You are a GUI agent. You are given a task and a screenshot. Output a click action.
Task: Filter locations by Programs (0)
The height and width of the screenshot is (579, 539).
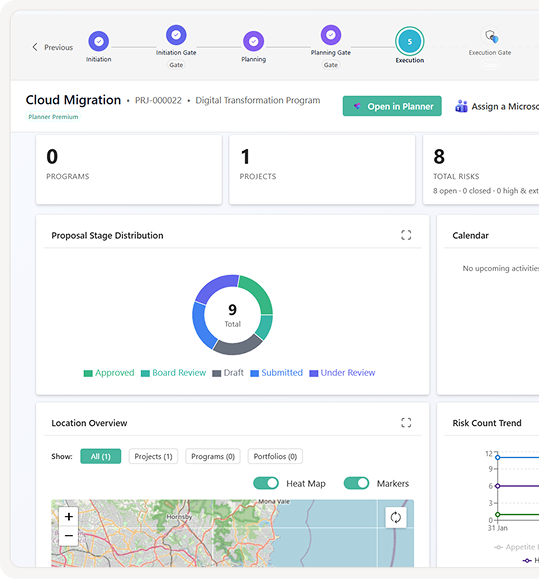pos(213,456)
